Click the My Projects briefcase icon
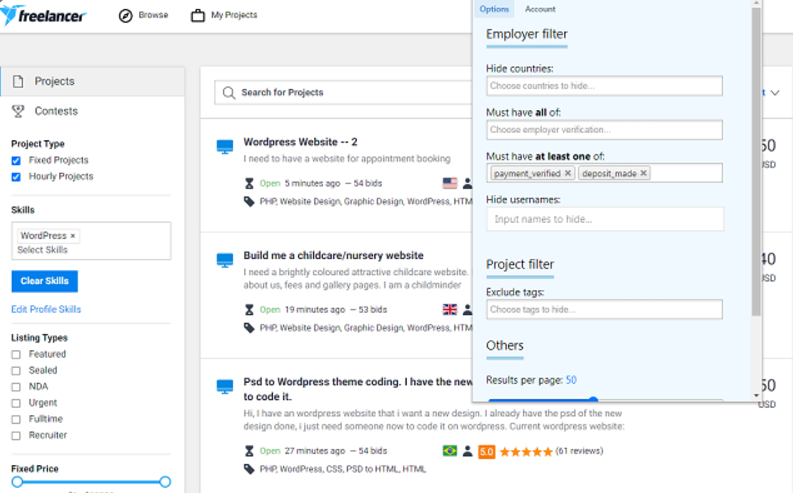793x493 pixels. [x=198, y=16]
